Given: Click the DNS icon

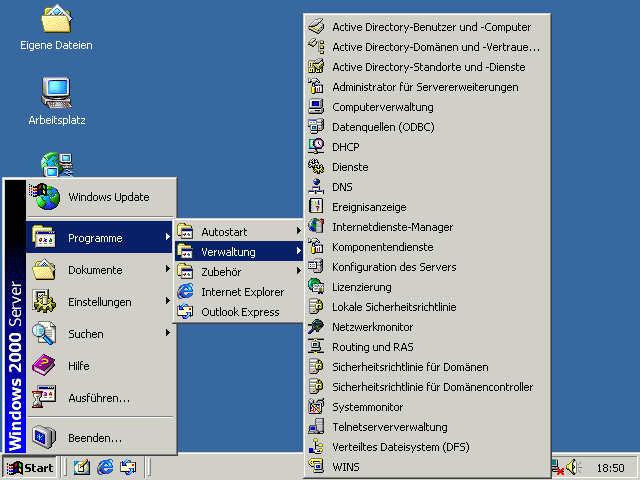Looking at the screenshot, I should click(316, 187).
